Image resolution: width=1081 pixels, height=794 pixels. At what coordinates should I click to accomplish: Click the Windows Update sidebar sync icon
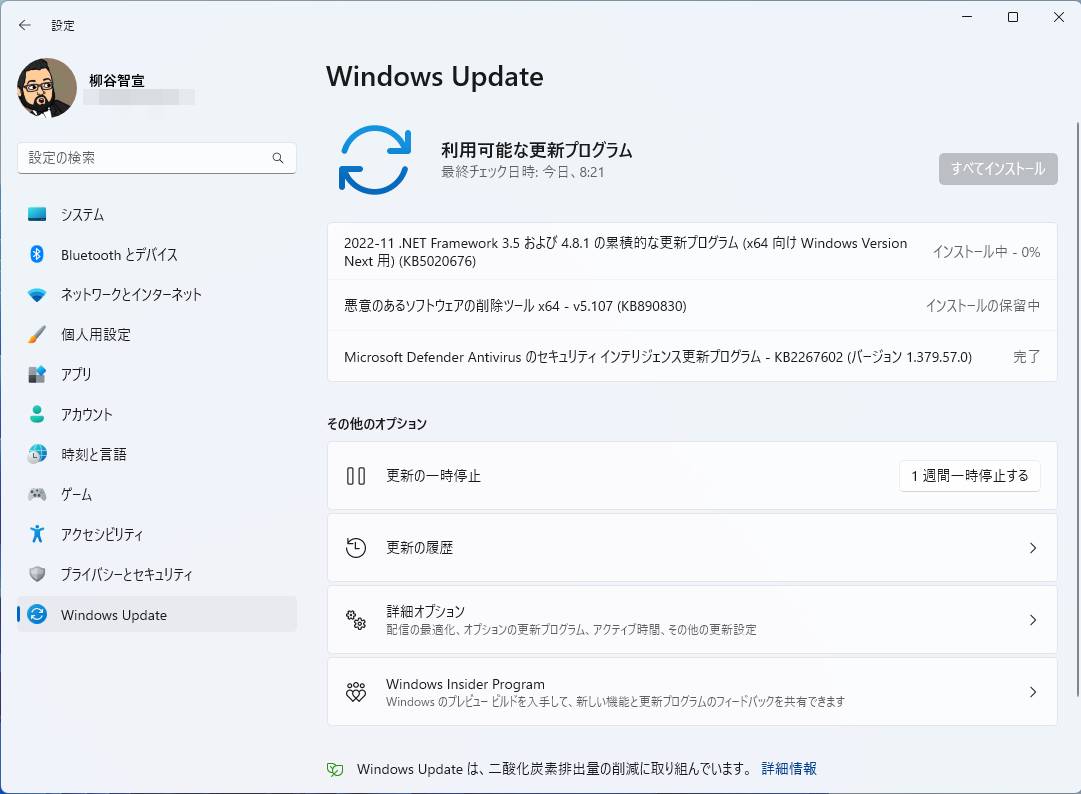pyautogui.click(x=37, y=614)
